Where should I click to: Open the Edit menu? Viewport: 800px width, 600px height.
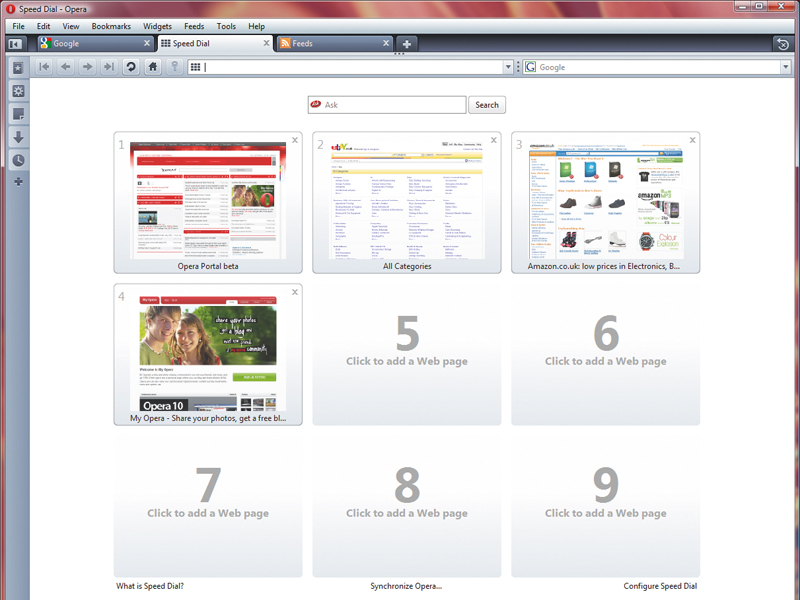[43, 26]
